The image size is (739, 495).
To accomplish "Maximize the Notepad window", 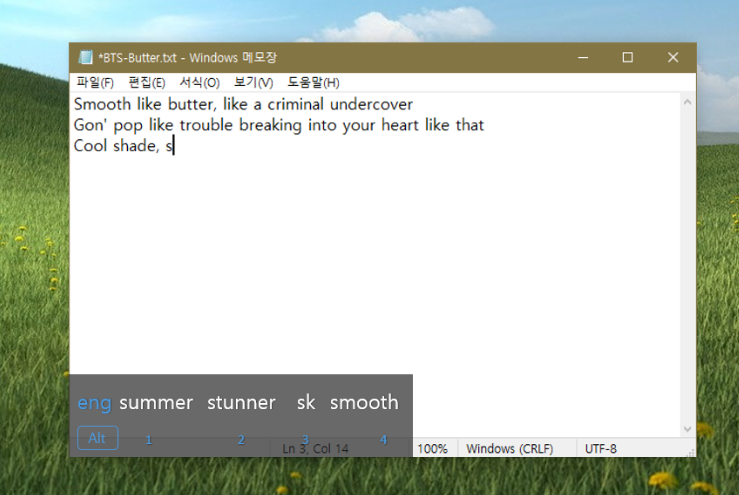I will click(x=627, y=58).
